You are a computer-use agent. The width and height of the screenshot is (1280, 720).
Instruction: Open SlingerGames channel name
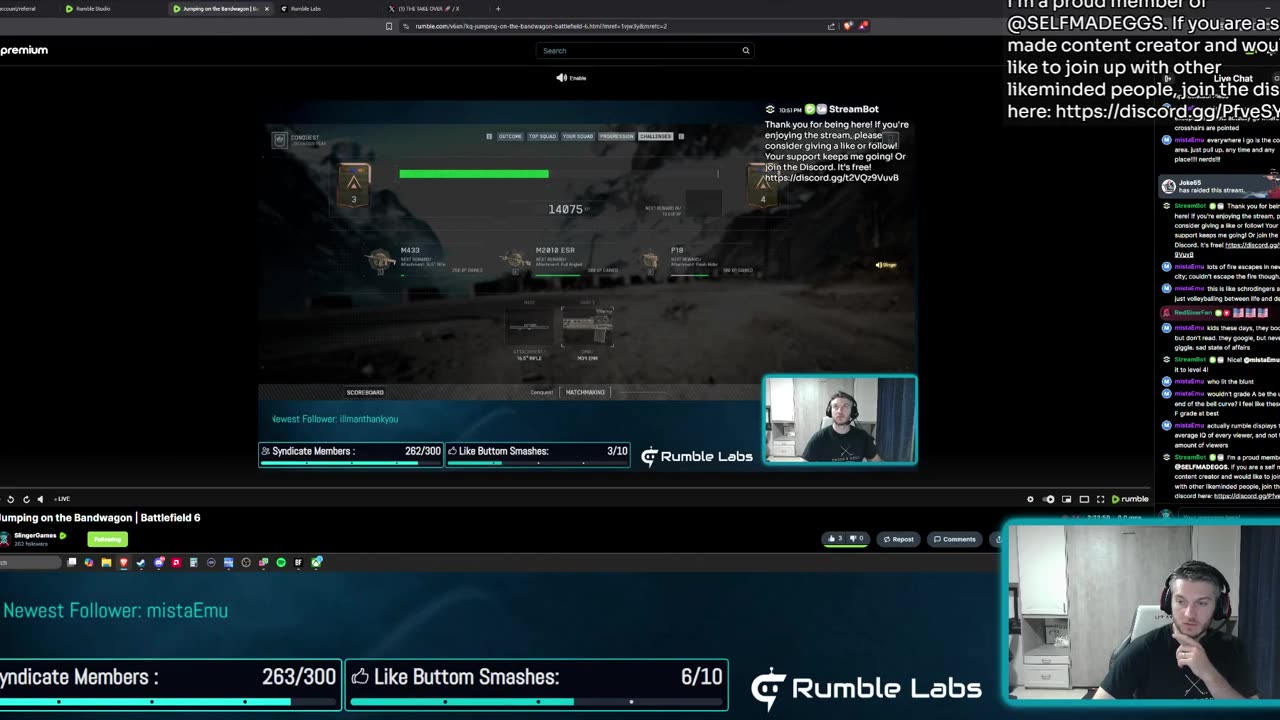pyautogui.click(x=35, y=535)
